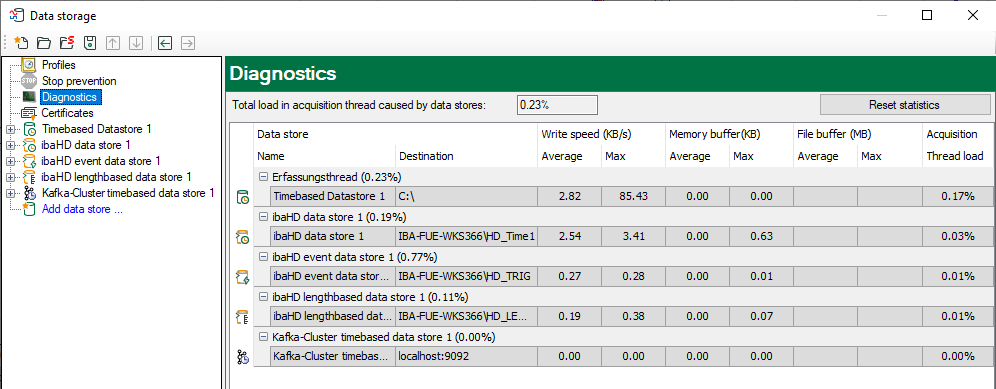The width and height of the screenshot is (996, 389).
Task: Click the Destination column header
Action: 426,156
